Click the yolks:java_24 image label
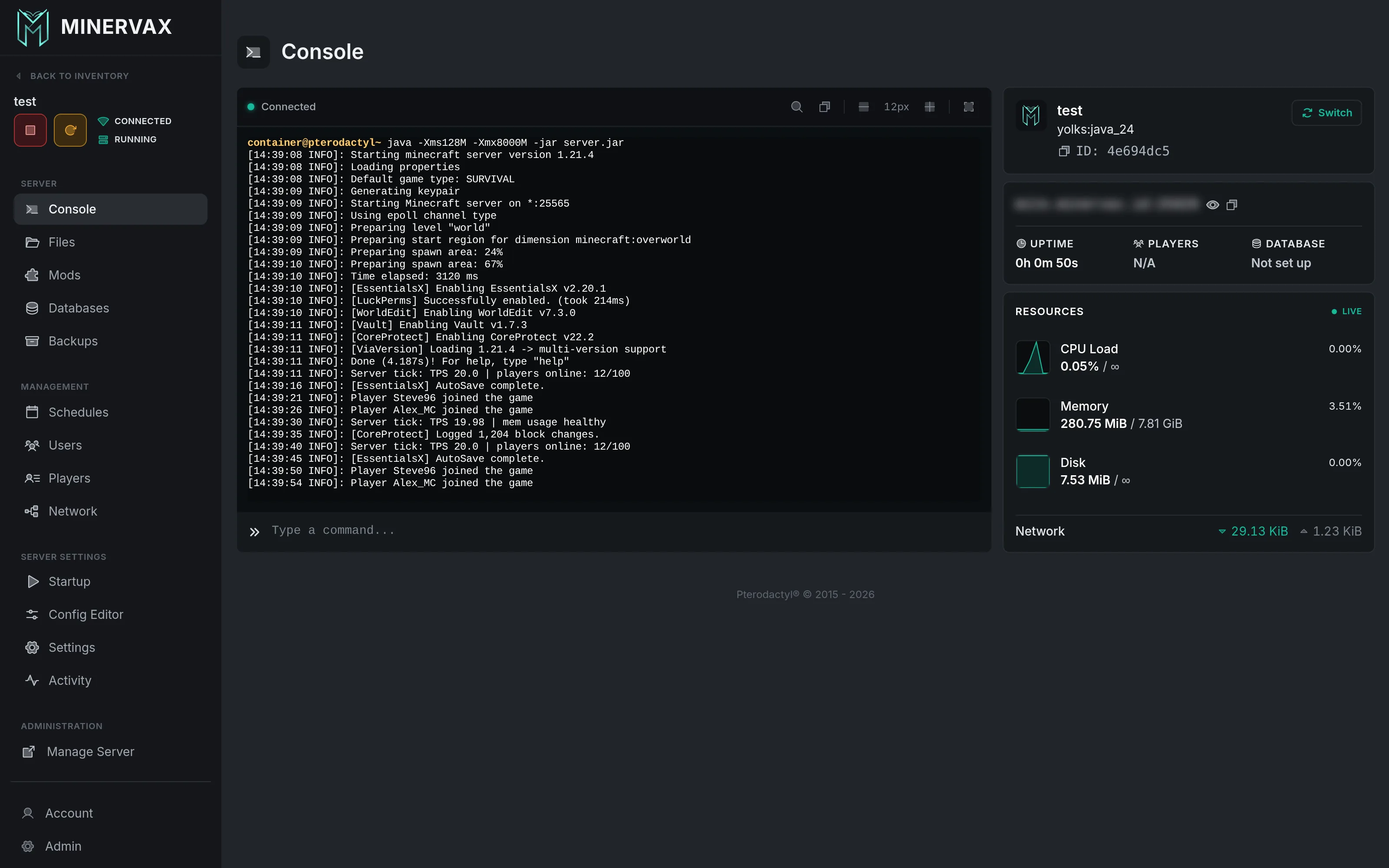1389x868 pixels. 1095,130
